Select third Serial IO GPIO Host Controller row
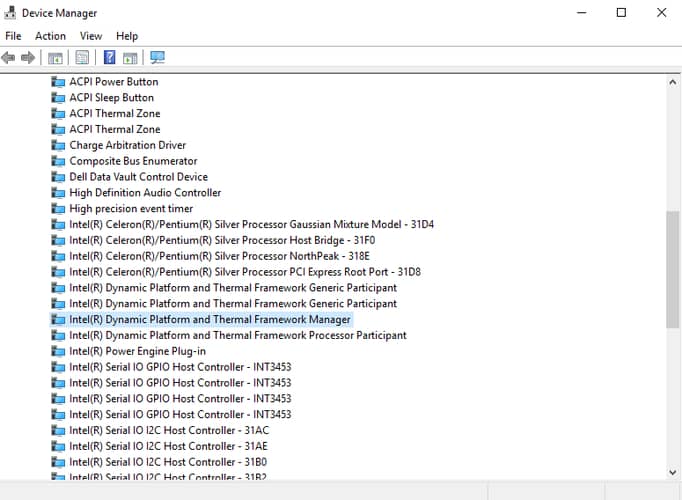The height and width of the screenshot is (500, 682). [180, 399]
